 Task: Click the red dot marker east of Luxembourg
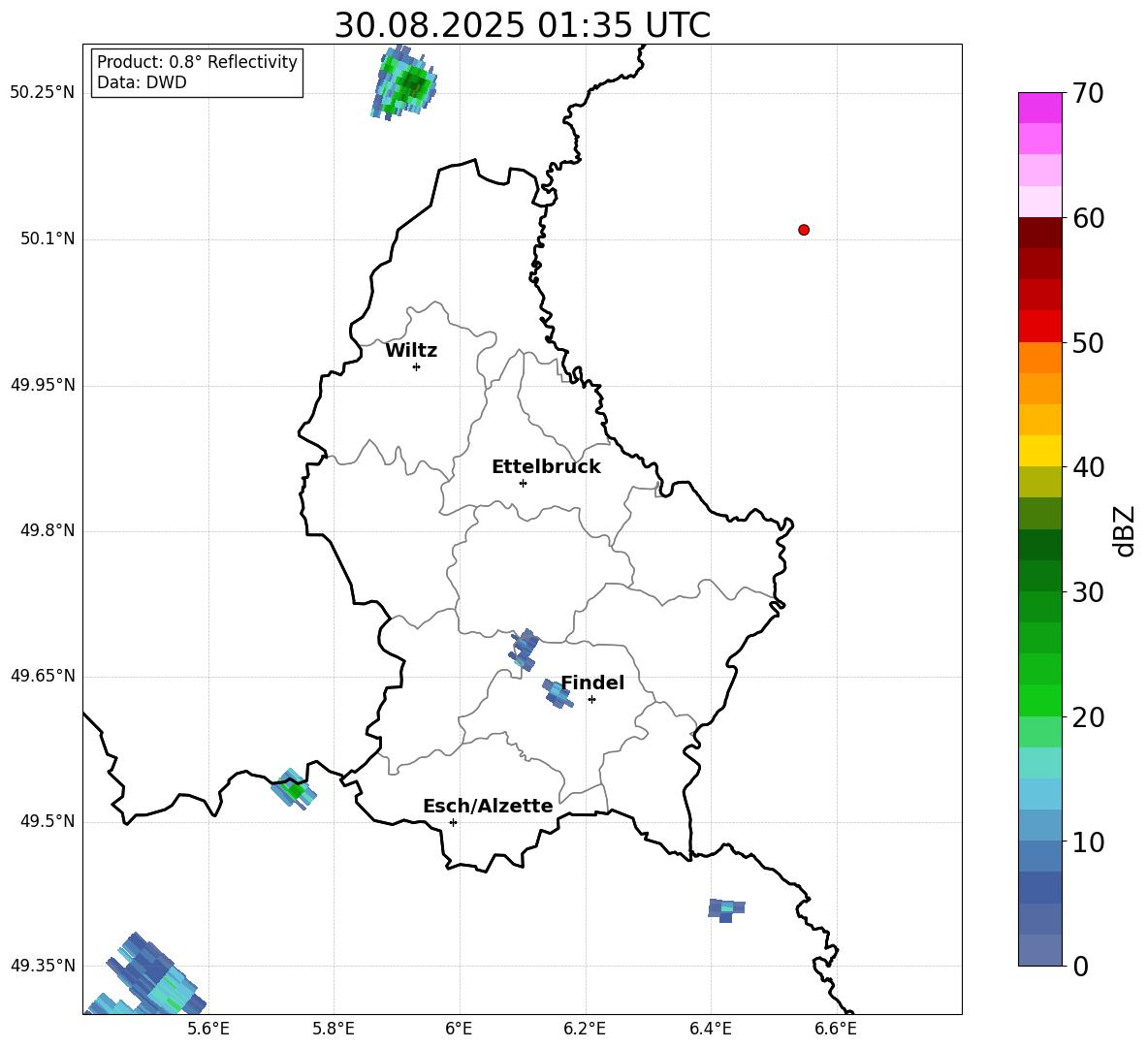(x=804, y=230)
